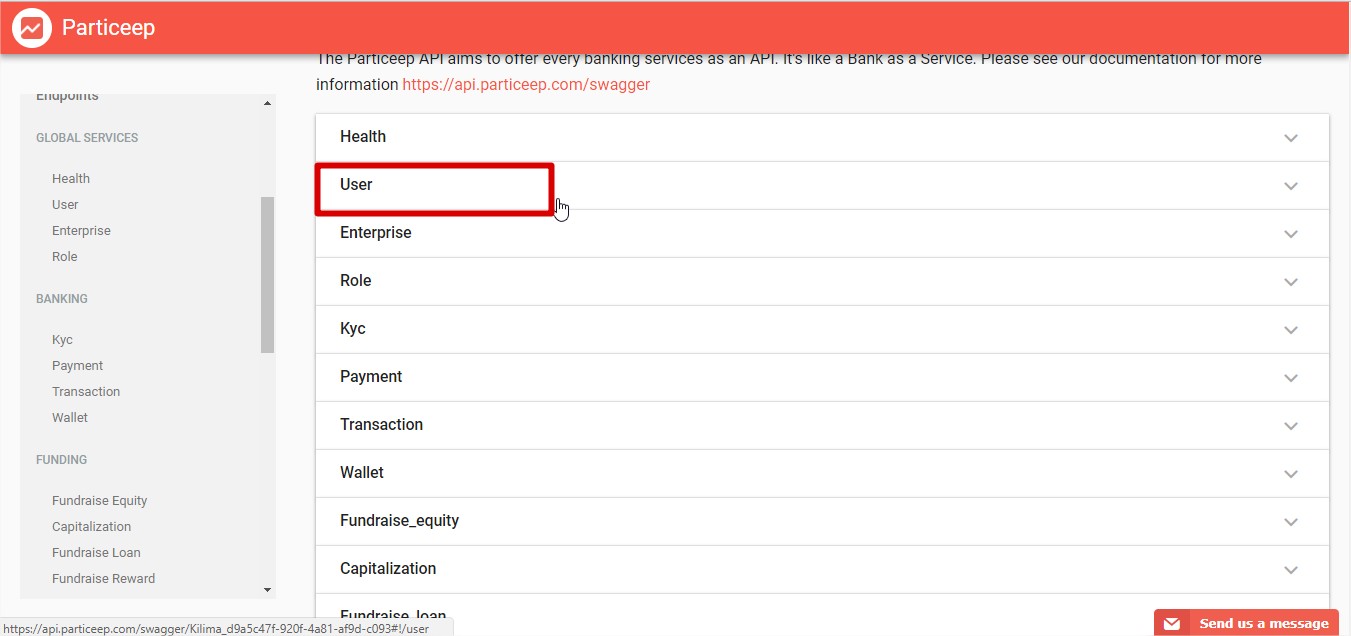Open the Payment panel title
This screenshot has height=636, width=1351.
click(x=371, y=376)
